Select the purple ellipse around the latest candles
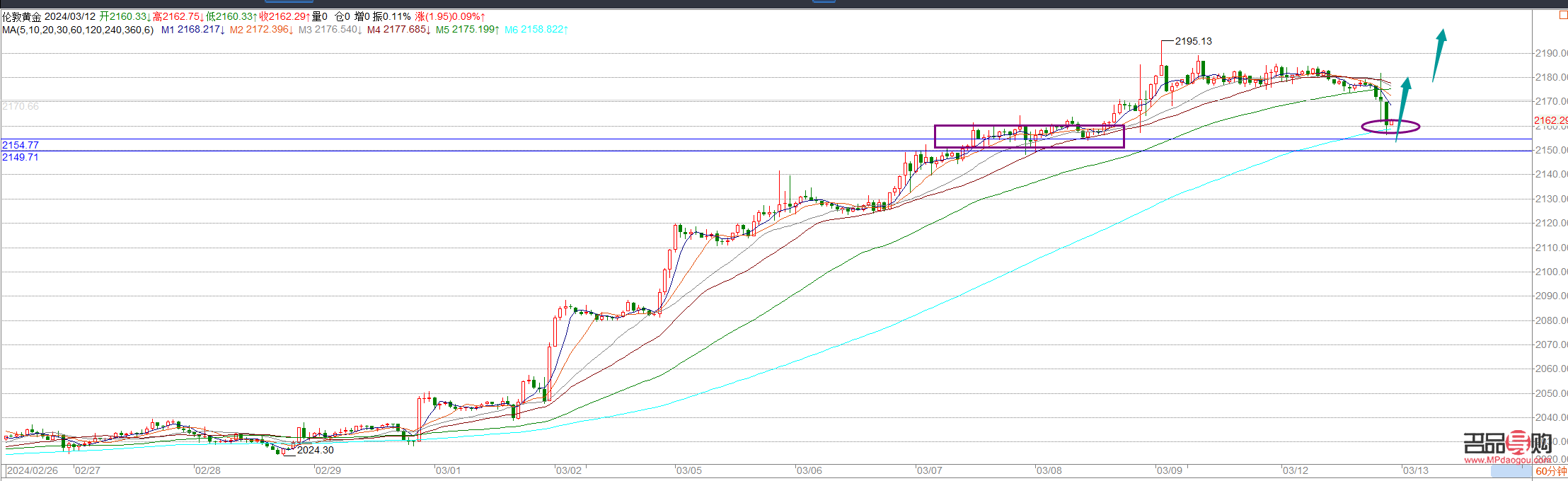Screen dimensions: 1568x481 click(1390, 127)
